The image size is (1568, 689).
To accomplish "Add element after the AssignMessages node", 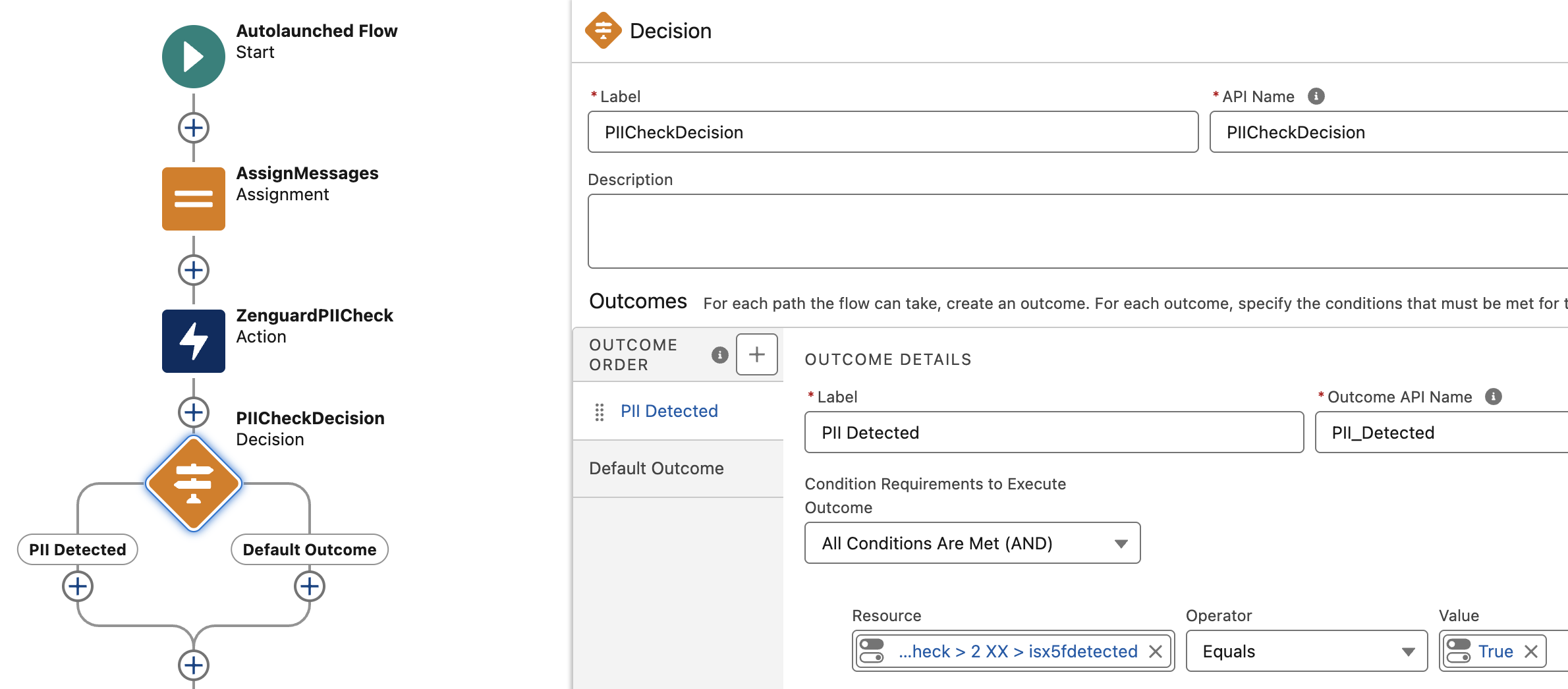I will click(194, 270).
